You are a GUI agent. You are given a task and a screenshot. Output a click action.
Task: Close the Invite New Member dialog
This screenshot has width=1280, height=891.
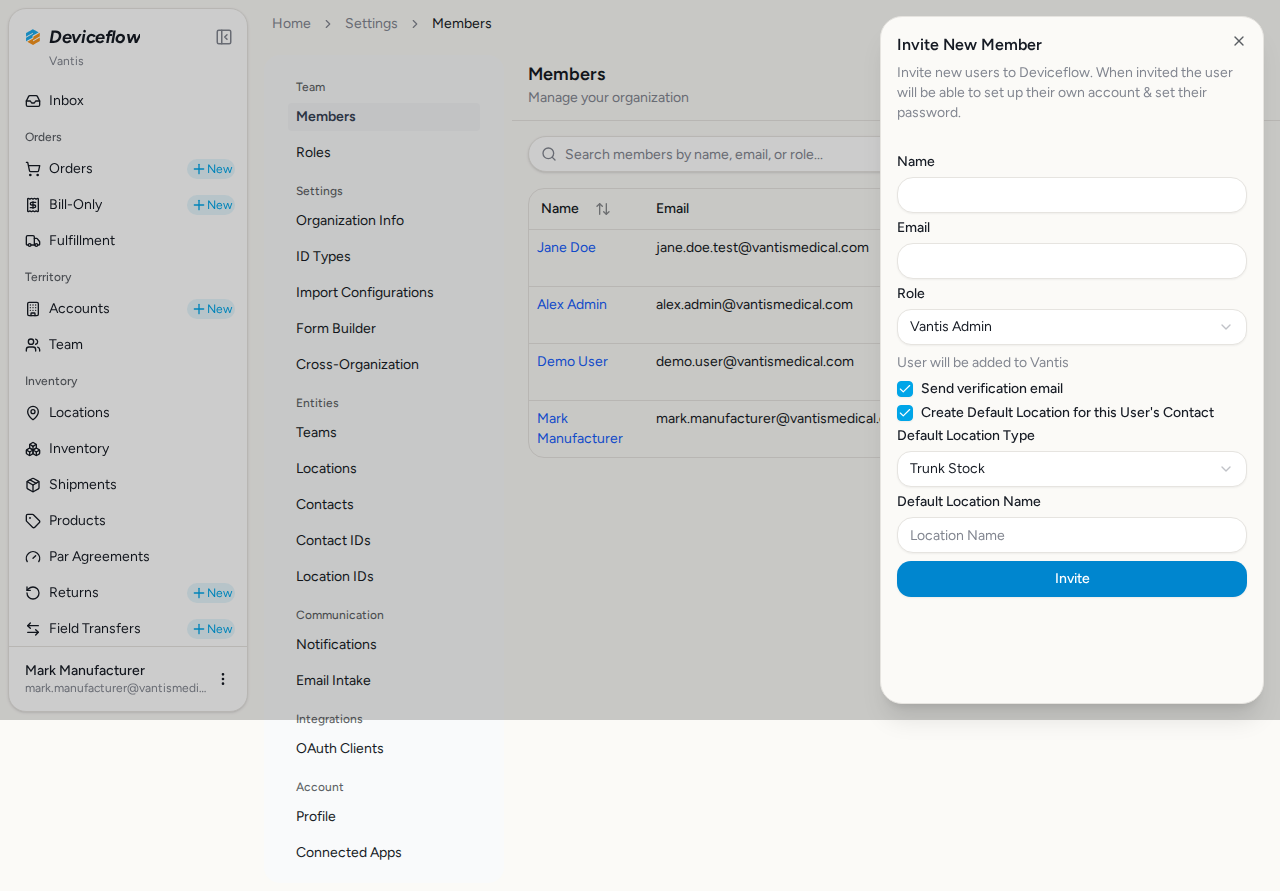(x=1239, y=41)
